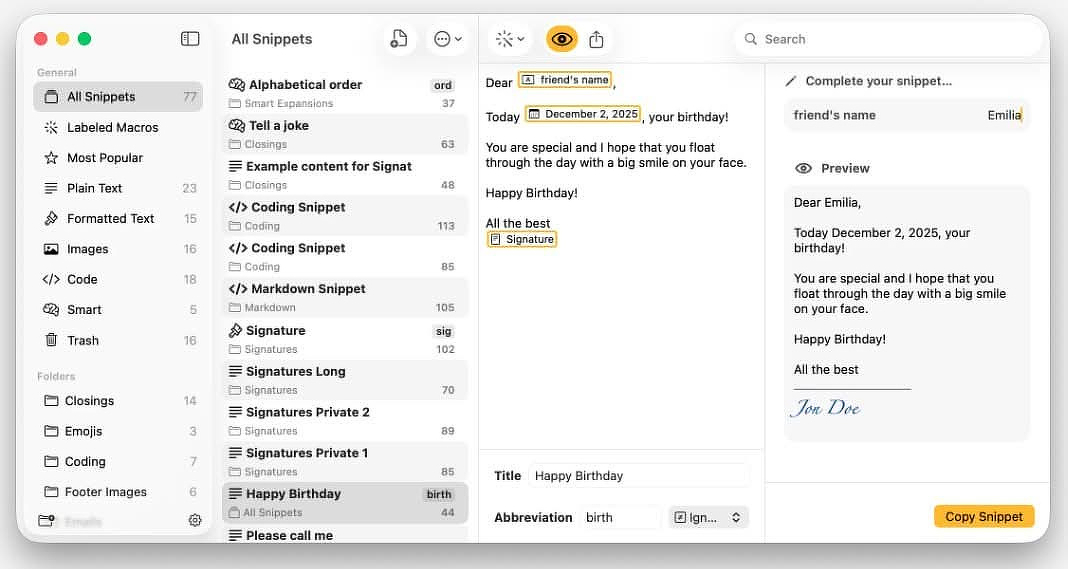This screenshot has width=1068, height=569.
Task: Click the share icon in toolbar
Action: tap(597, 39)
